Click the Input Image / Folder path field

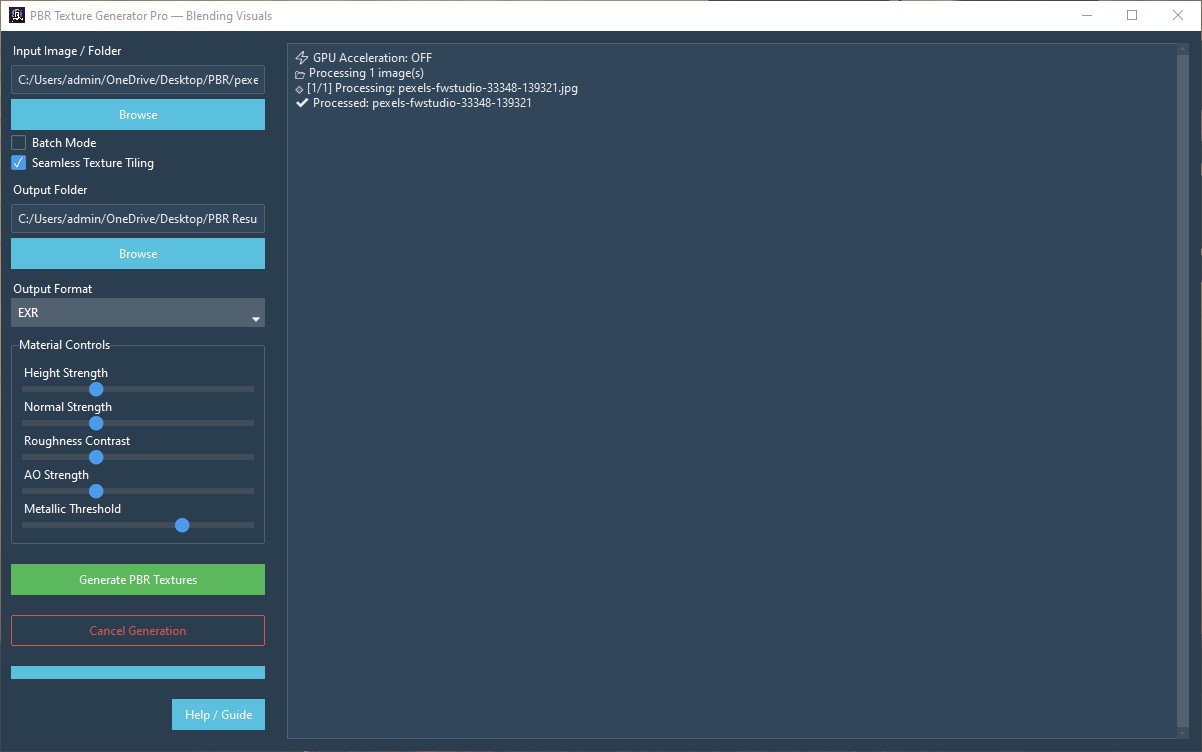(138, 80)
